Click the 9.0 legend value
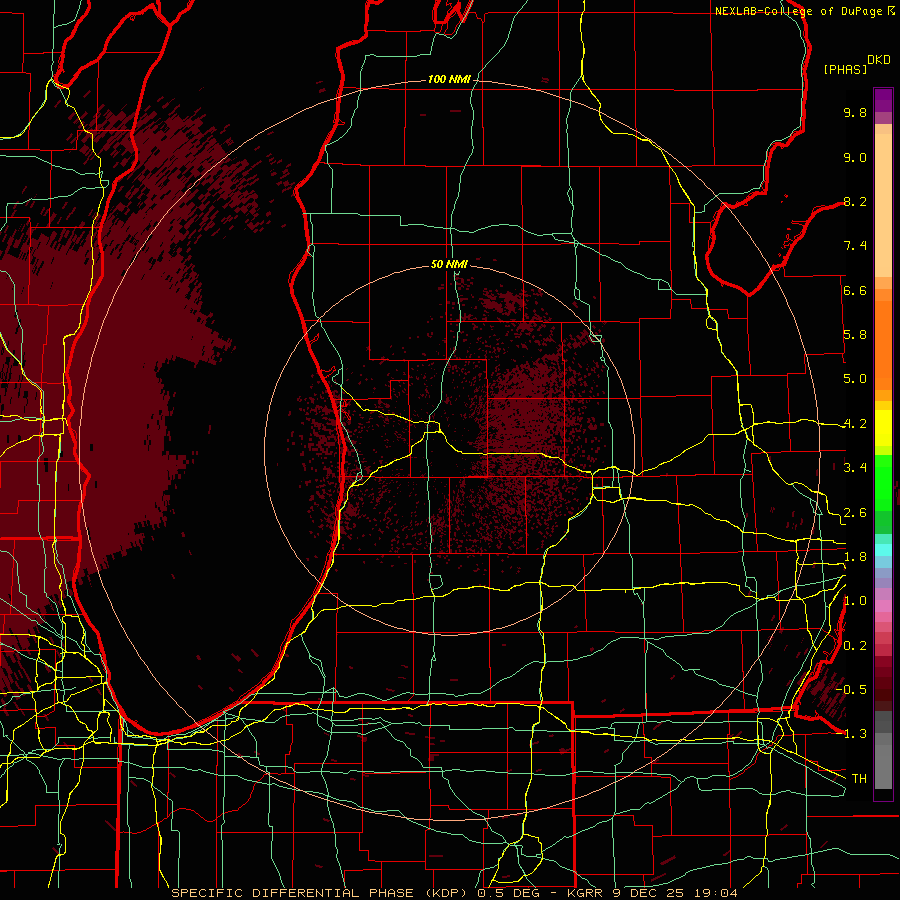This screenshot has height=900, width=900. coord(855,157)
